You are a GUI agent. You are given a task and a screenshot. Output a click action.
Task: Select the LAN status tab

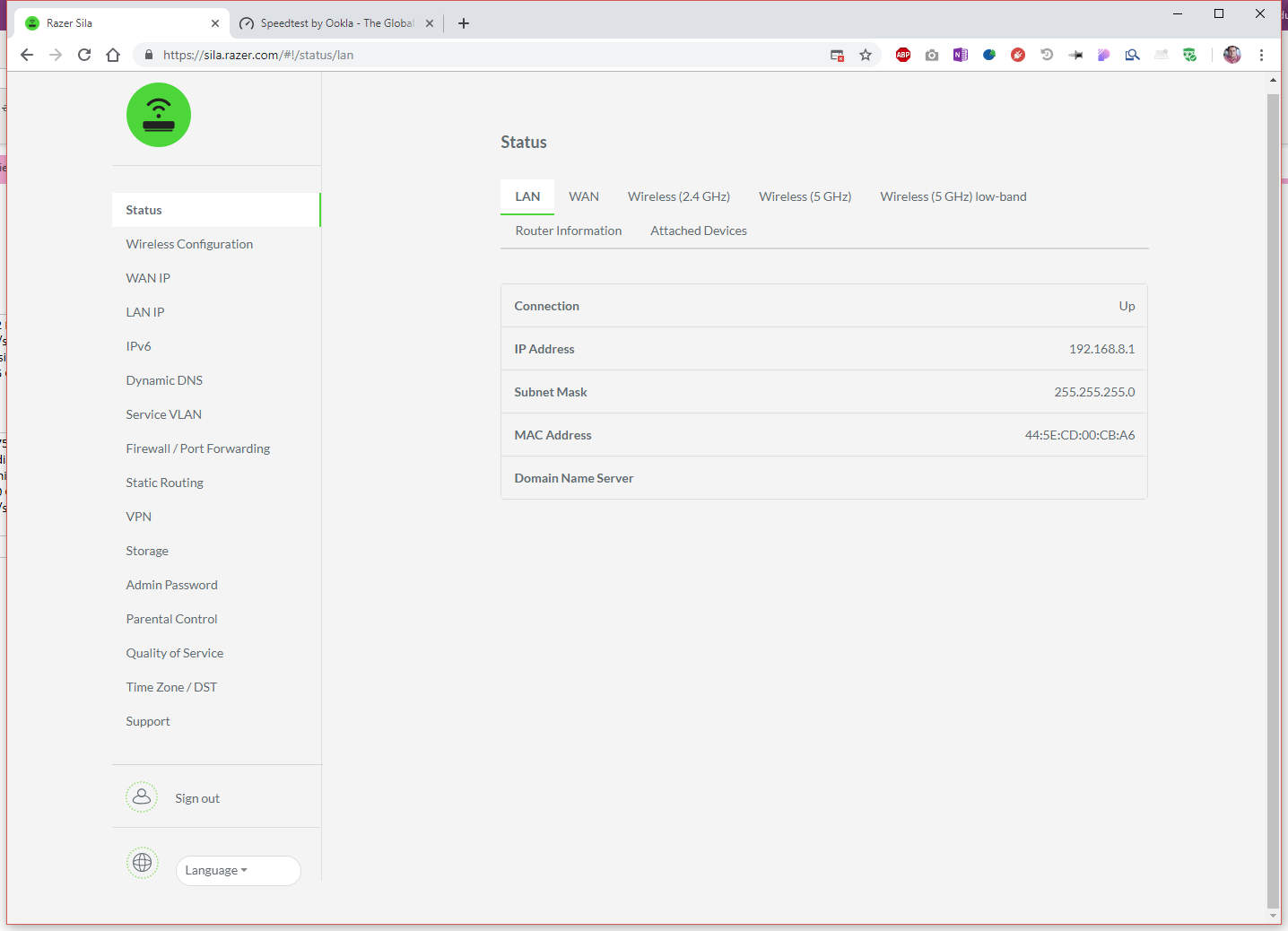(527, 196)
